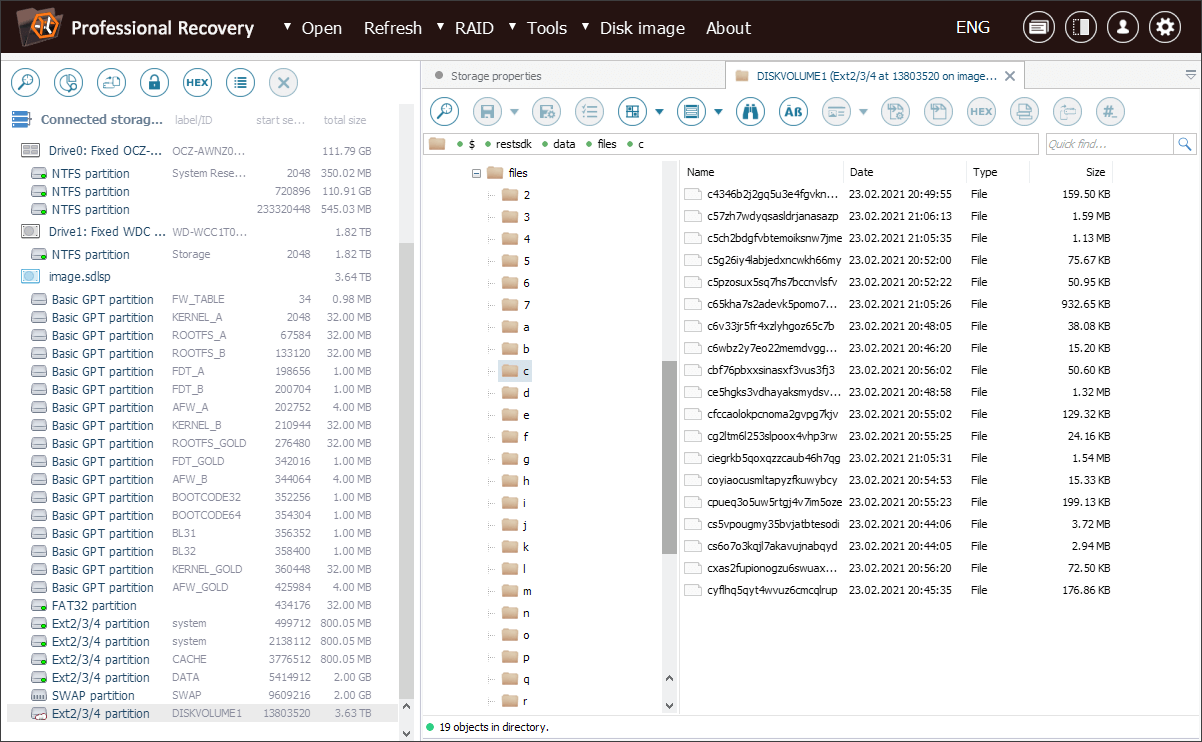Select folder 'd' in the tree
This screenshot has width=1202, height=742.
[518, 393]
